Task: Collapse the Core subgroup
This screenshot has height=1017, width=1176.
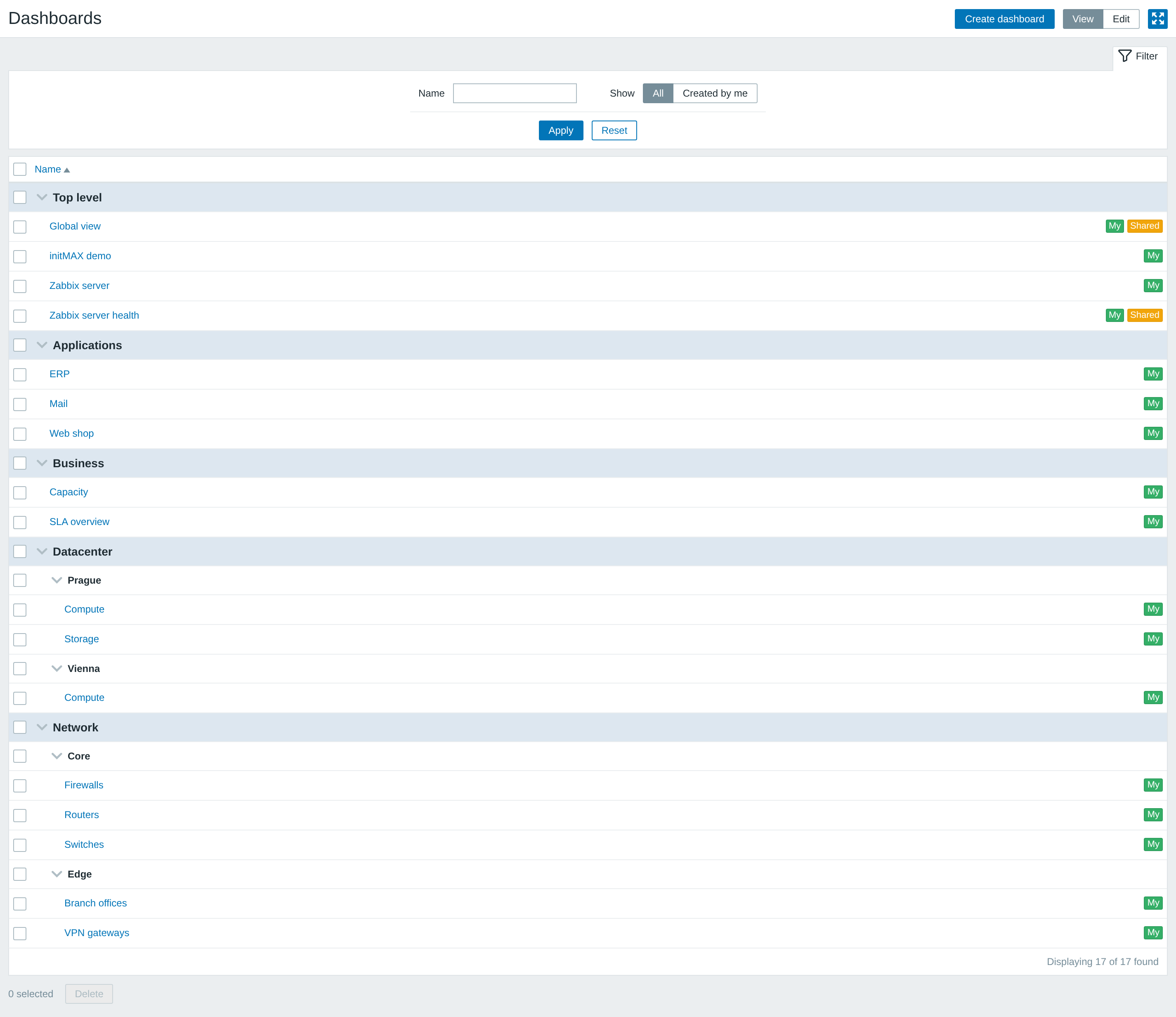Action: coord(57,757)
